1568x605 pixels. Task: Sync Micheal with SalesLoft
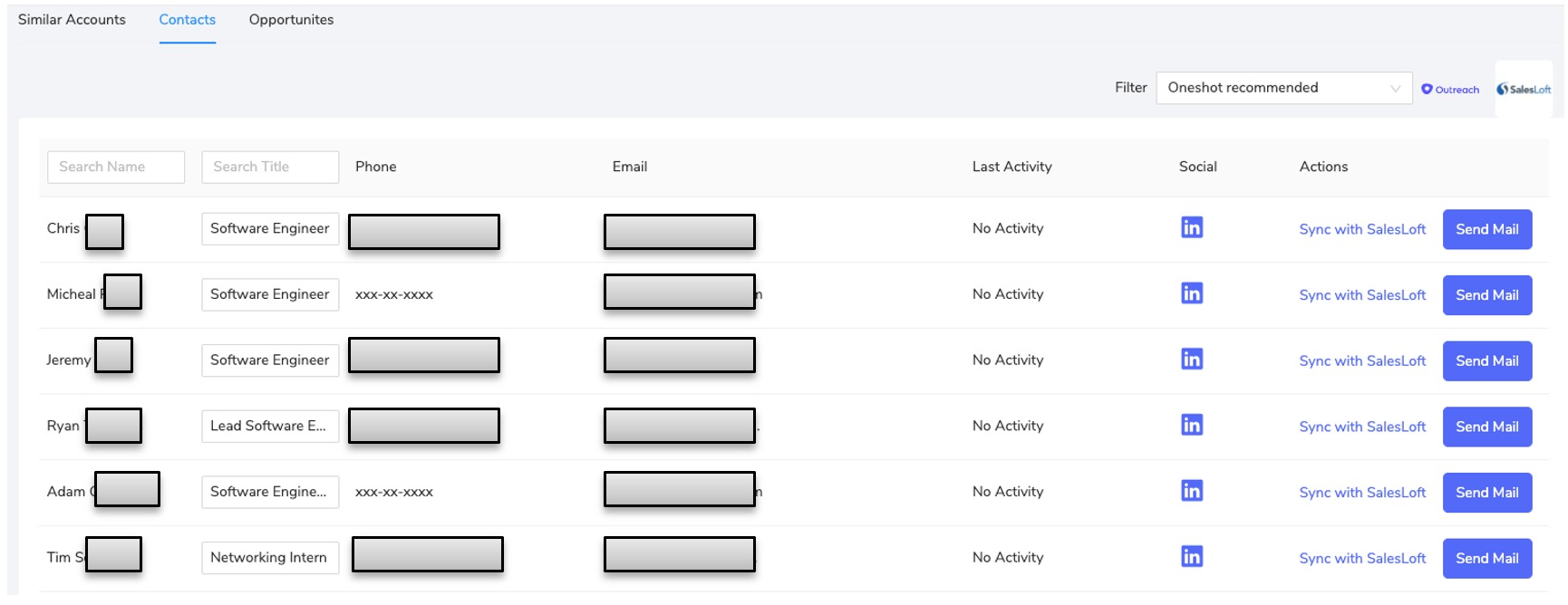pyautogui.click(x=1362, y=295)
